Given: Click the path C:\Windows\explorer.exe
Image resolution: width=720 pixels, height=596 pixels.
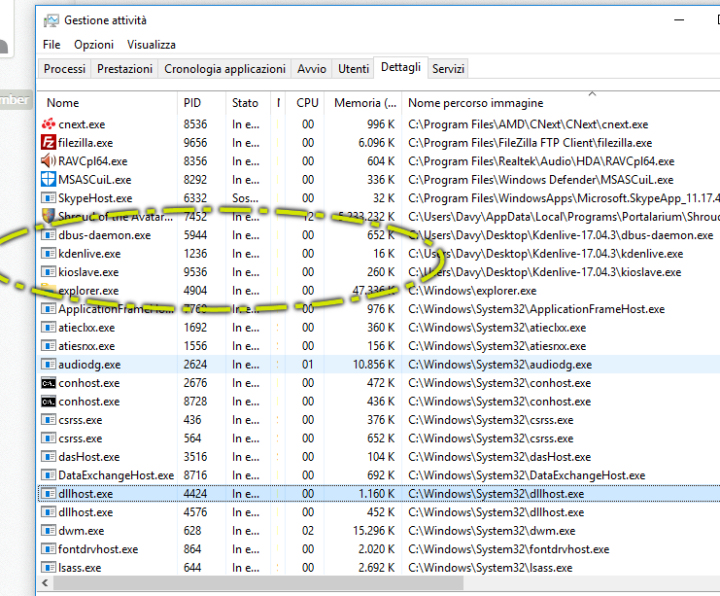Looking at the screenshot, I should (472, 291).
